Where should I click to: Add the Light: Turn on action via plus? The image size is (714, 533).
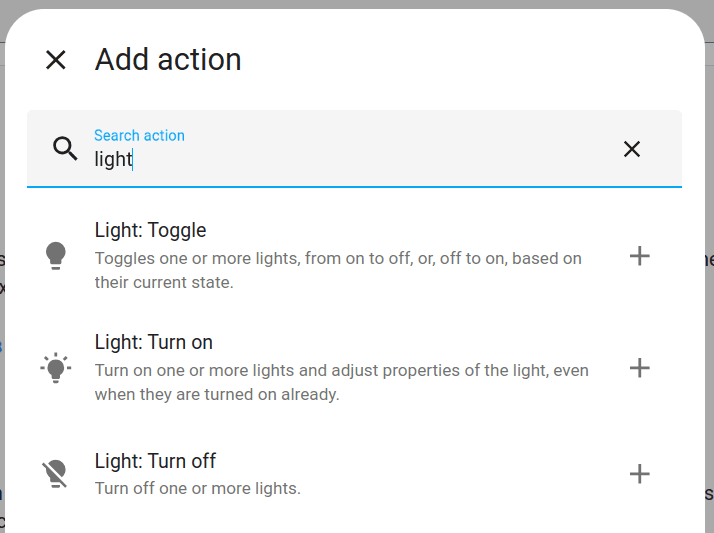639,368
